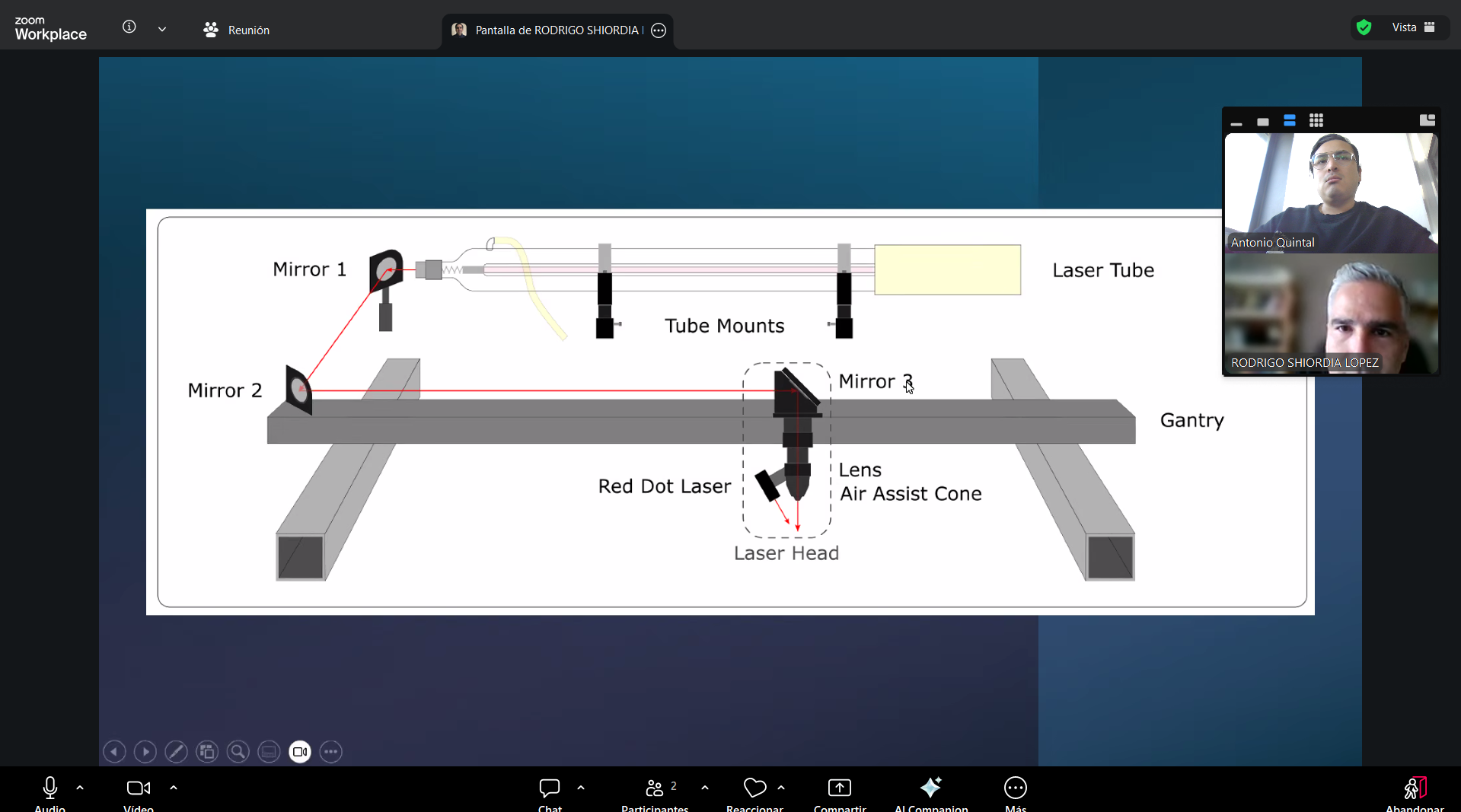Click the "Tube Mounts" label

coord(724,326)
